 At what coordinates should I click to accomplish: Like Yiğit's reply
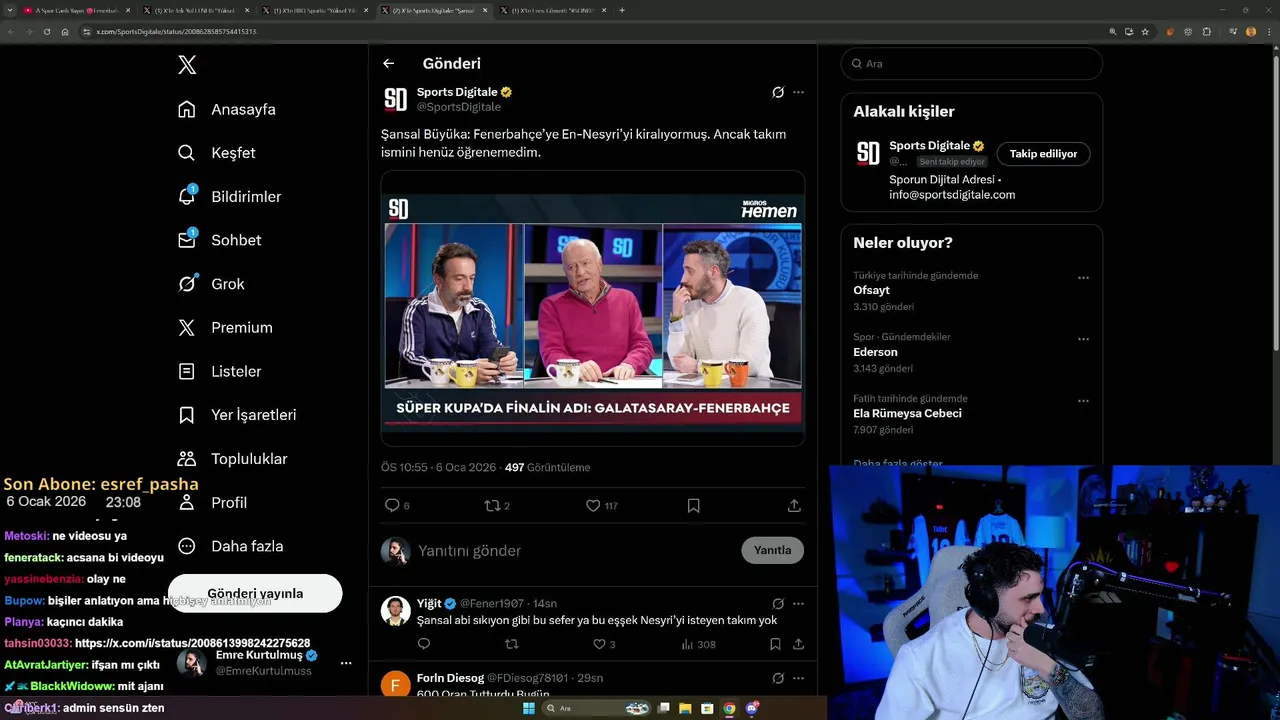(599, 645)
